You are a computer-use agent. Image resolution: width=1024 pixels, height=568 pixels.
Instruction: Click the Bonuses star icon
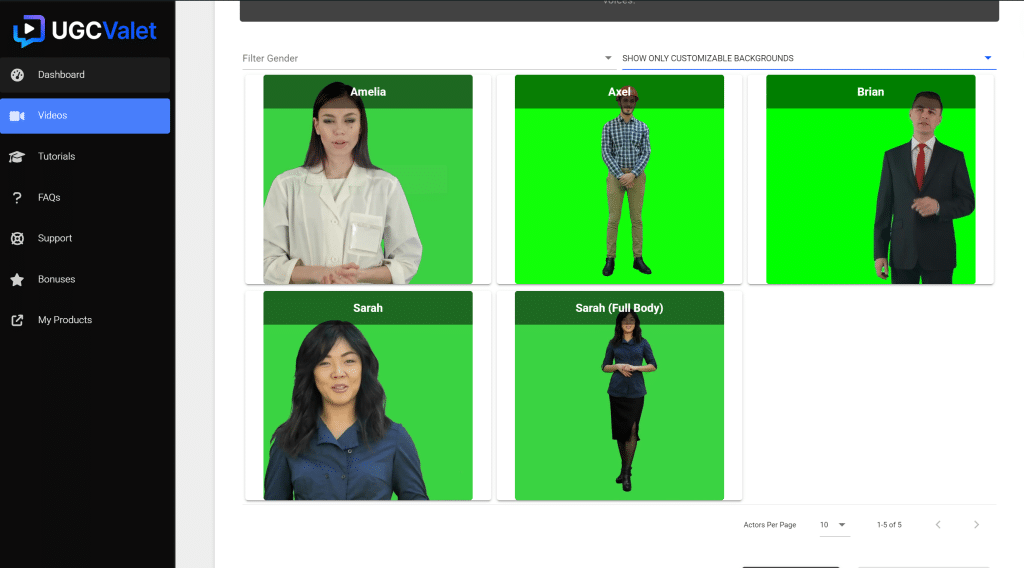18,279
